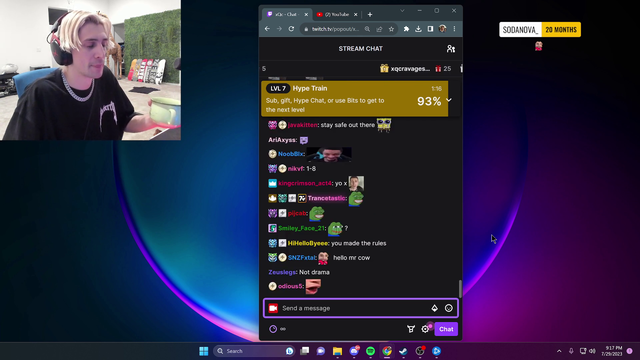
Task: Open the Community users icon in Stream Chat
Action: click(x=451, y=49)
